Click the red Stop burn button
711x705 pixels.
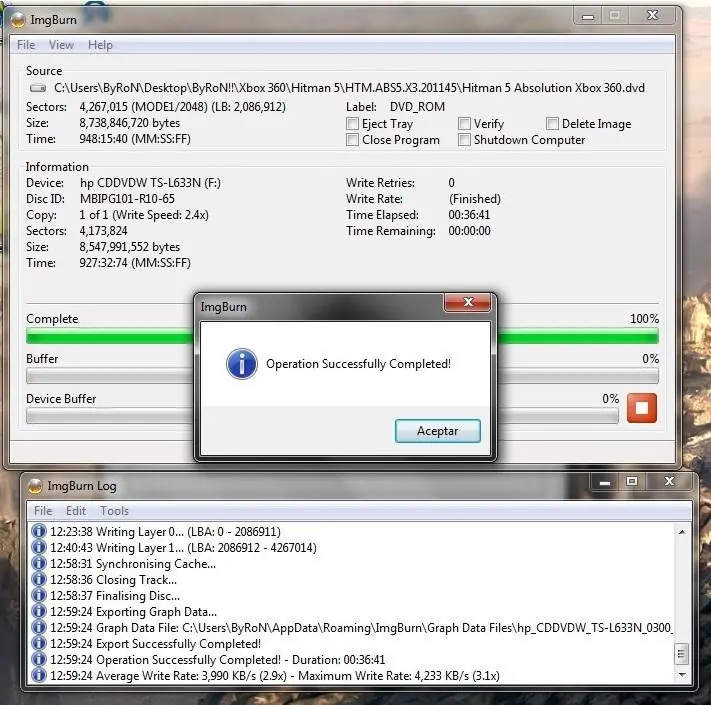(x=642, y=408)
